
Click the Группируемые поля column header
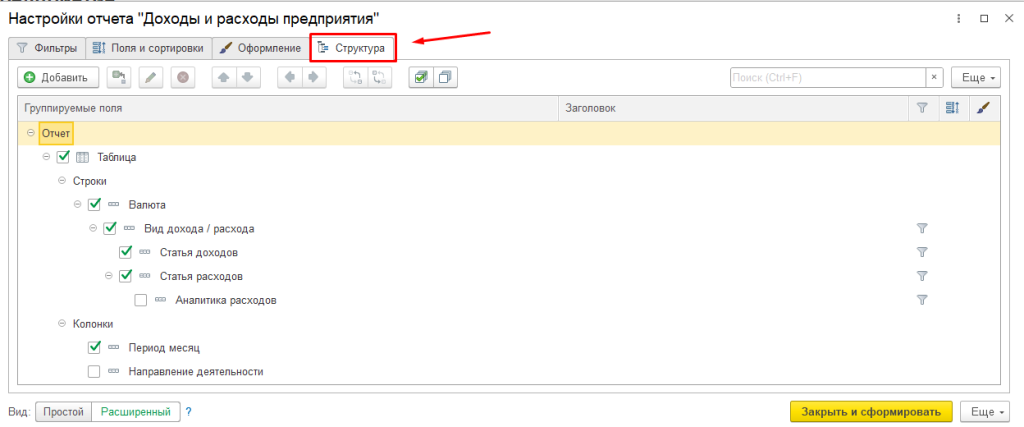[x=288, y=109]
